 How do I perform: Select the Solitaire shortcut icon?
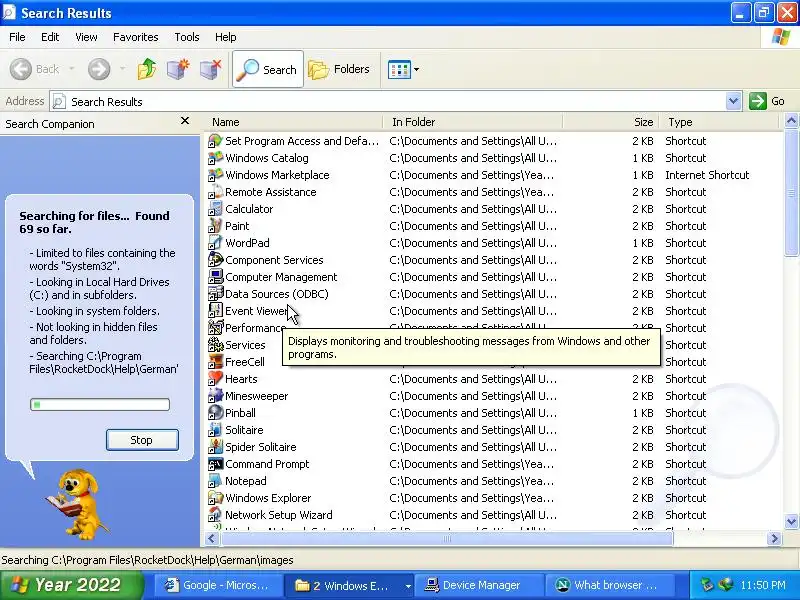pos(215,430)
